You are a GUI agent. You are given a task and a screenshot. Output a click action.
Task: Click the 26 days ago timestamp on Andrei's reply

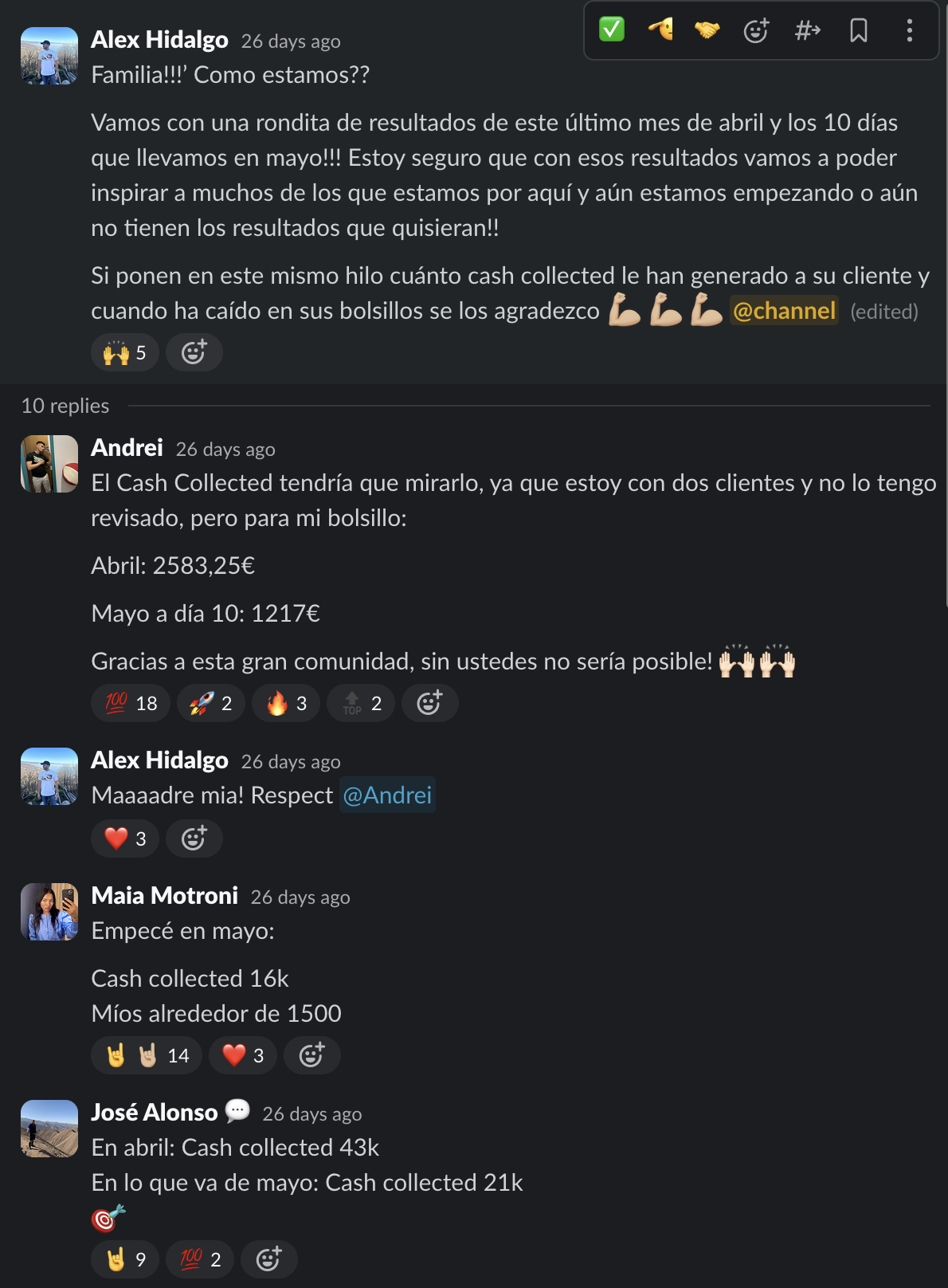pos(225,449)
